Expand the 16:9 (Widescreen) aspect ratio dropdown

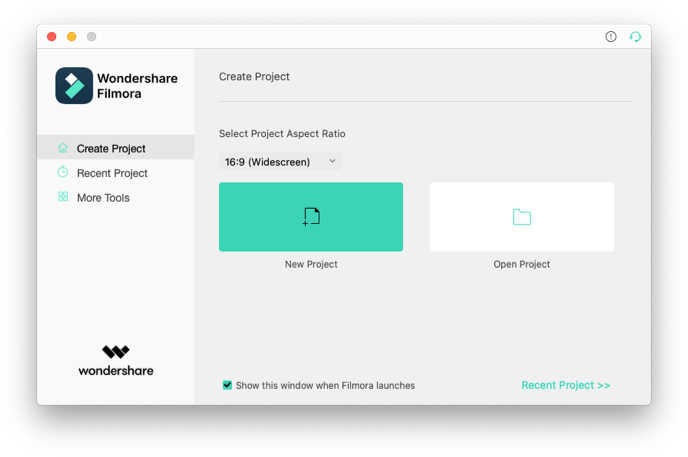tap(280, 161)
